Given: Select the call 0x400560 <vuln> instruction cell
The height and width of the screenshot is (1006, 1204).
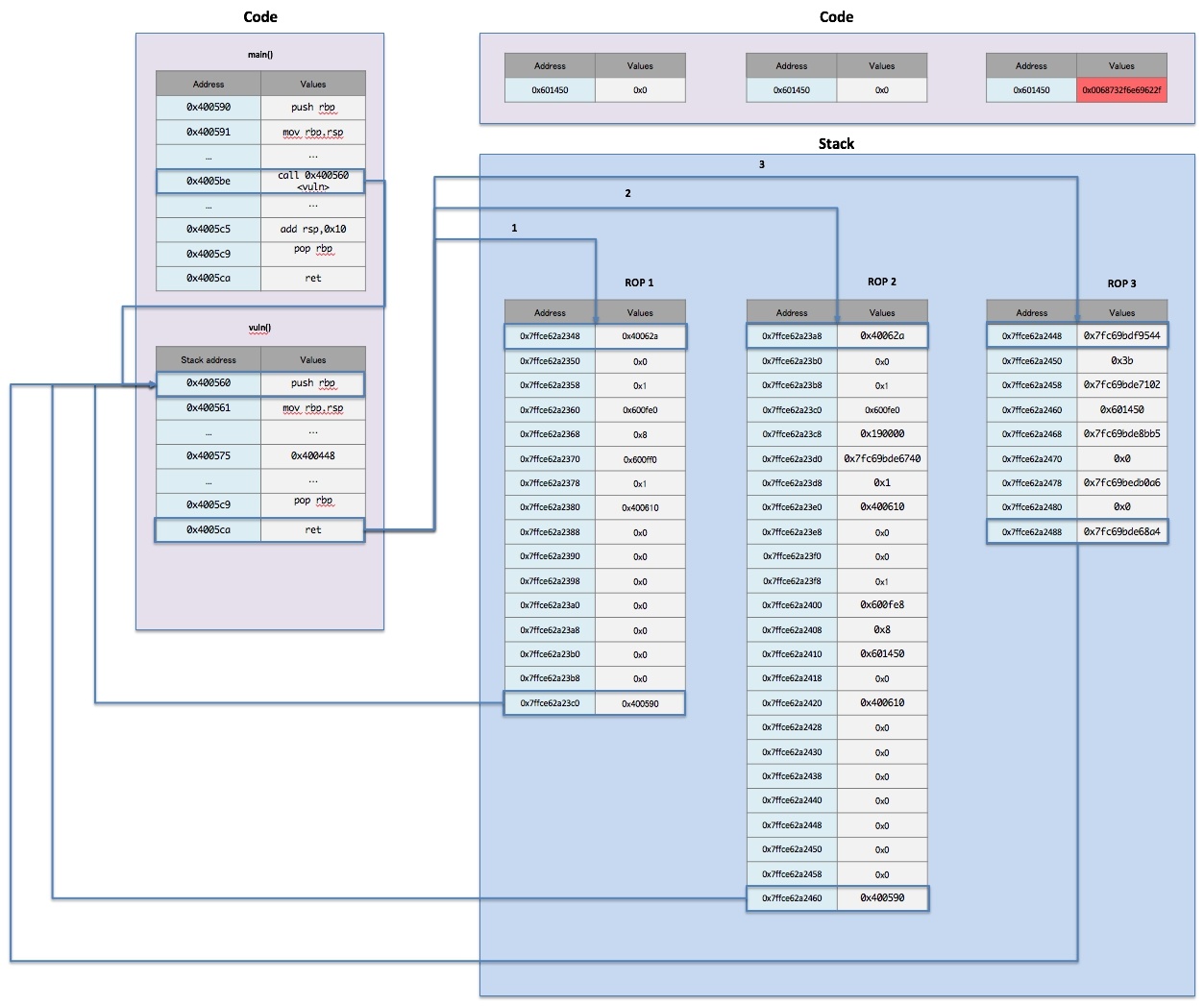Looking at the screenshot, I should (312, 181).
